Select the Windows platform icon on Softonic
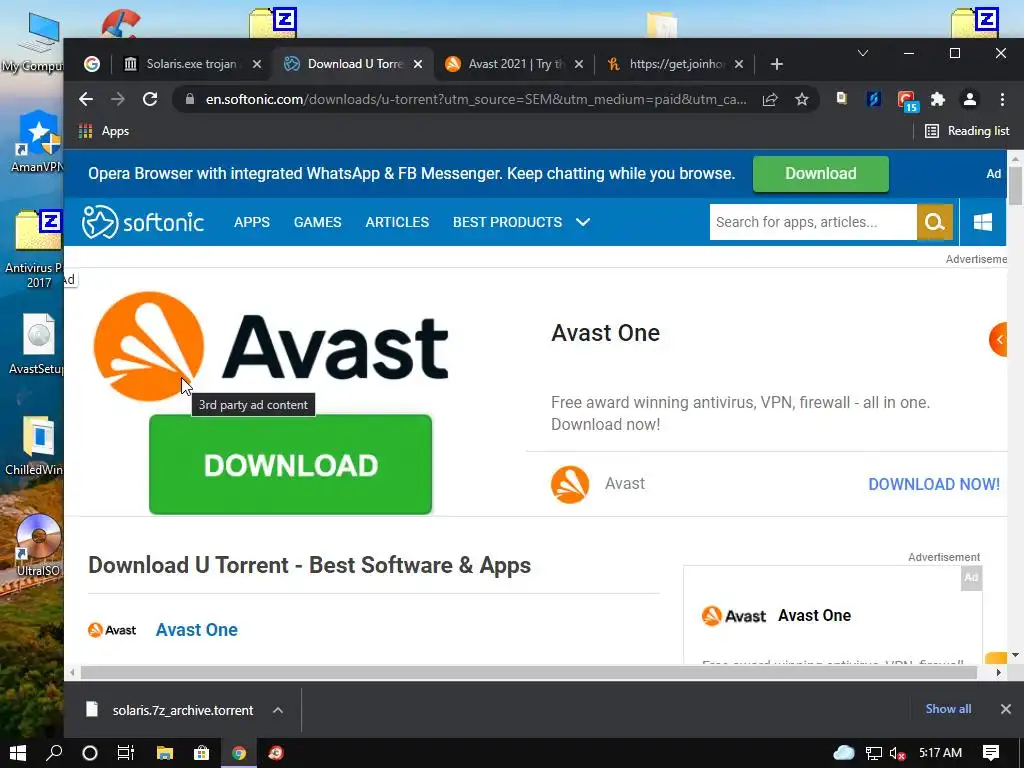This screenshot has height=768, width=1024. [x=983, y=222]
